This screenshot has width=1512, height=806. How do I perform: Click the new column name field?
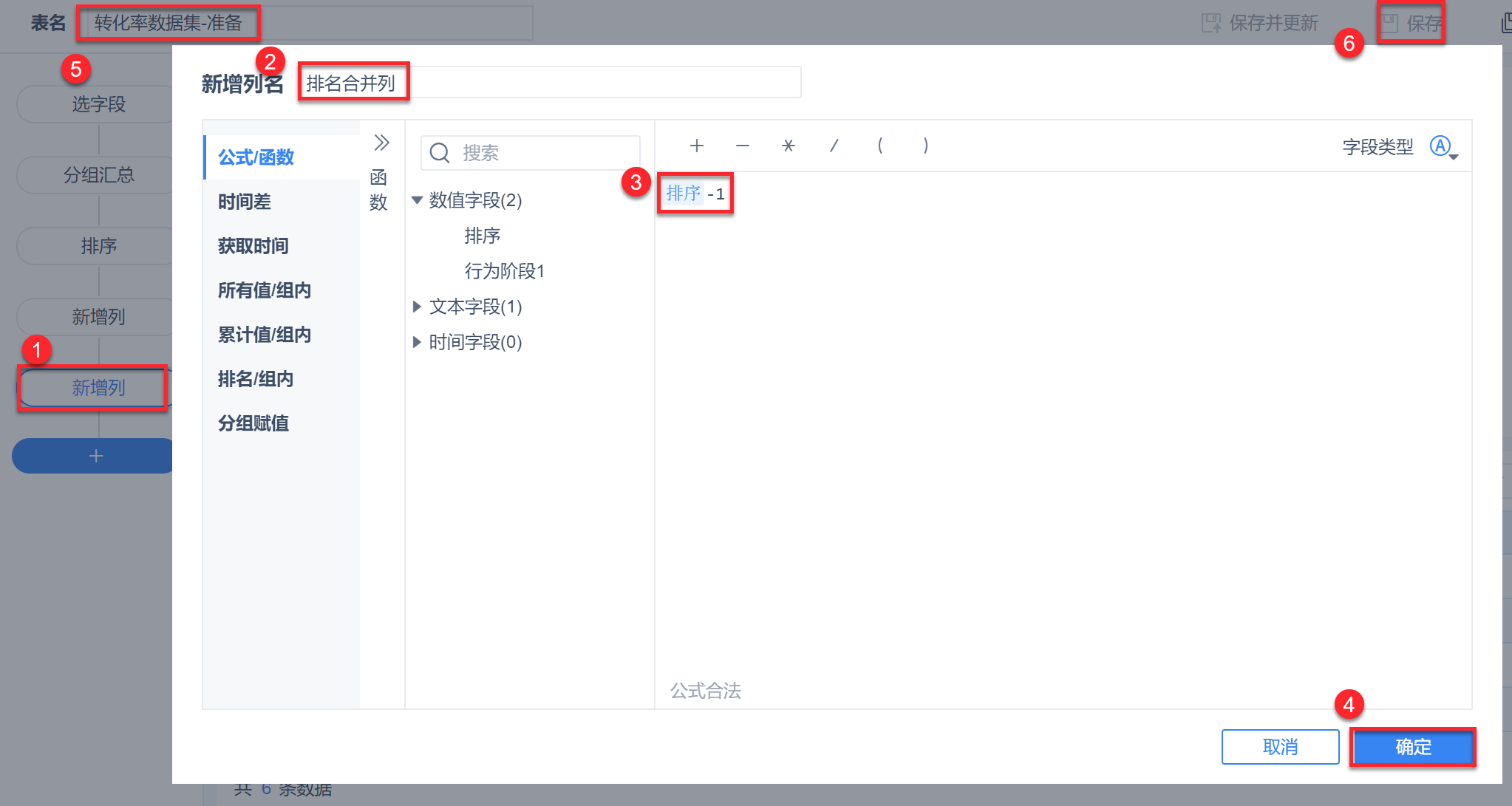[x=550, y=83]
